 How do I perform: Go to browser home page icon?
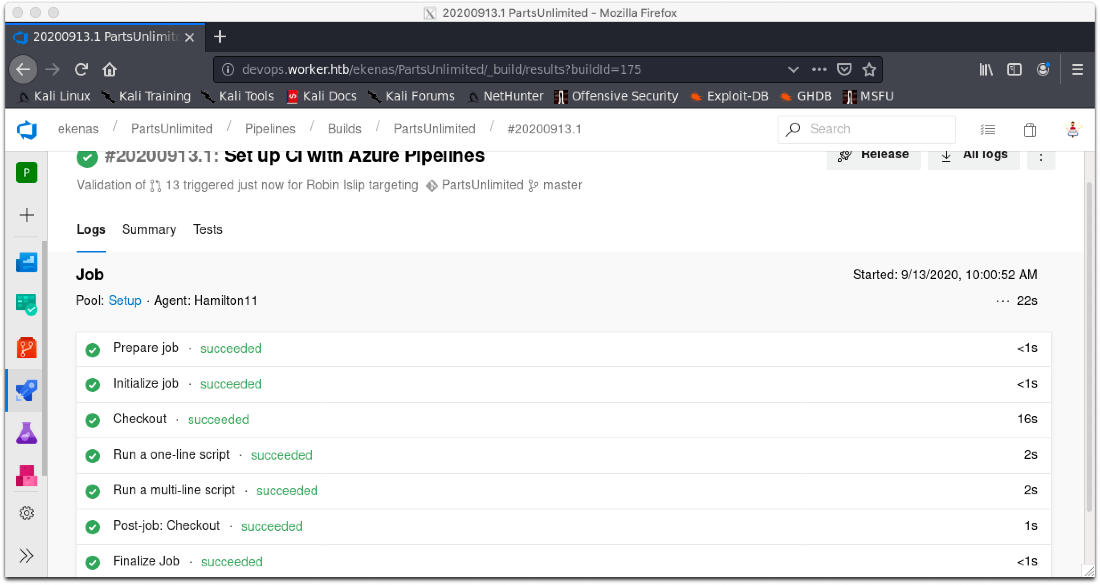tap(109, 69)
